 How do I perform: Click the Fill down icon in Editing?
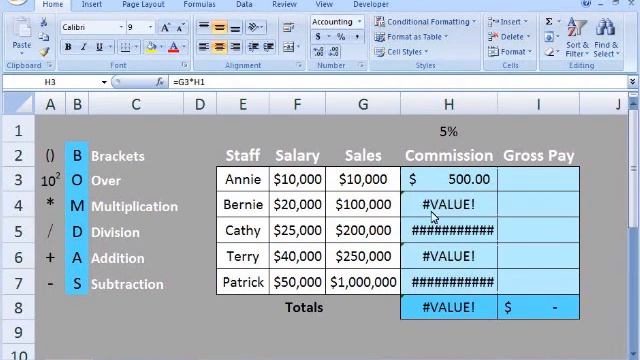coord(549,37)
